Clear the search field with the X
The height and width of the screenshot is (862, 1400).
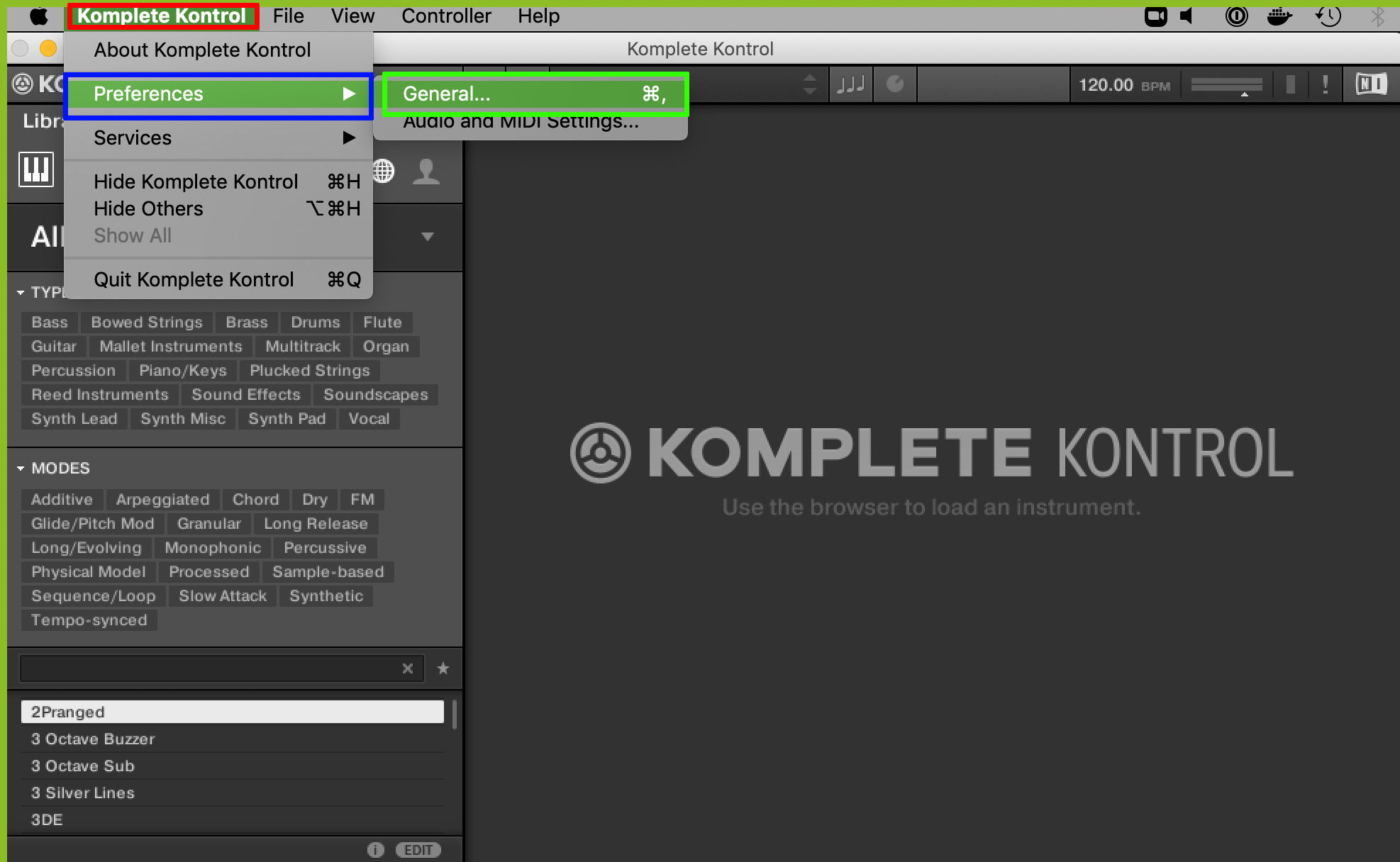pos(408,668)
